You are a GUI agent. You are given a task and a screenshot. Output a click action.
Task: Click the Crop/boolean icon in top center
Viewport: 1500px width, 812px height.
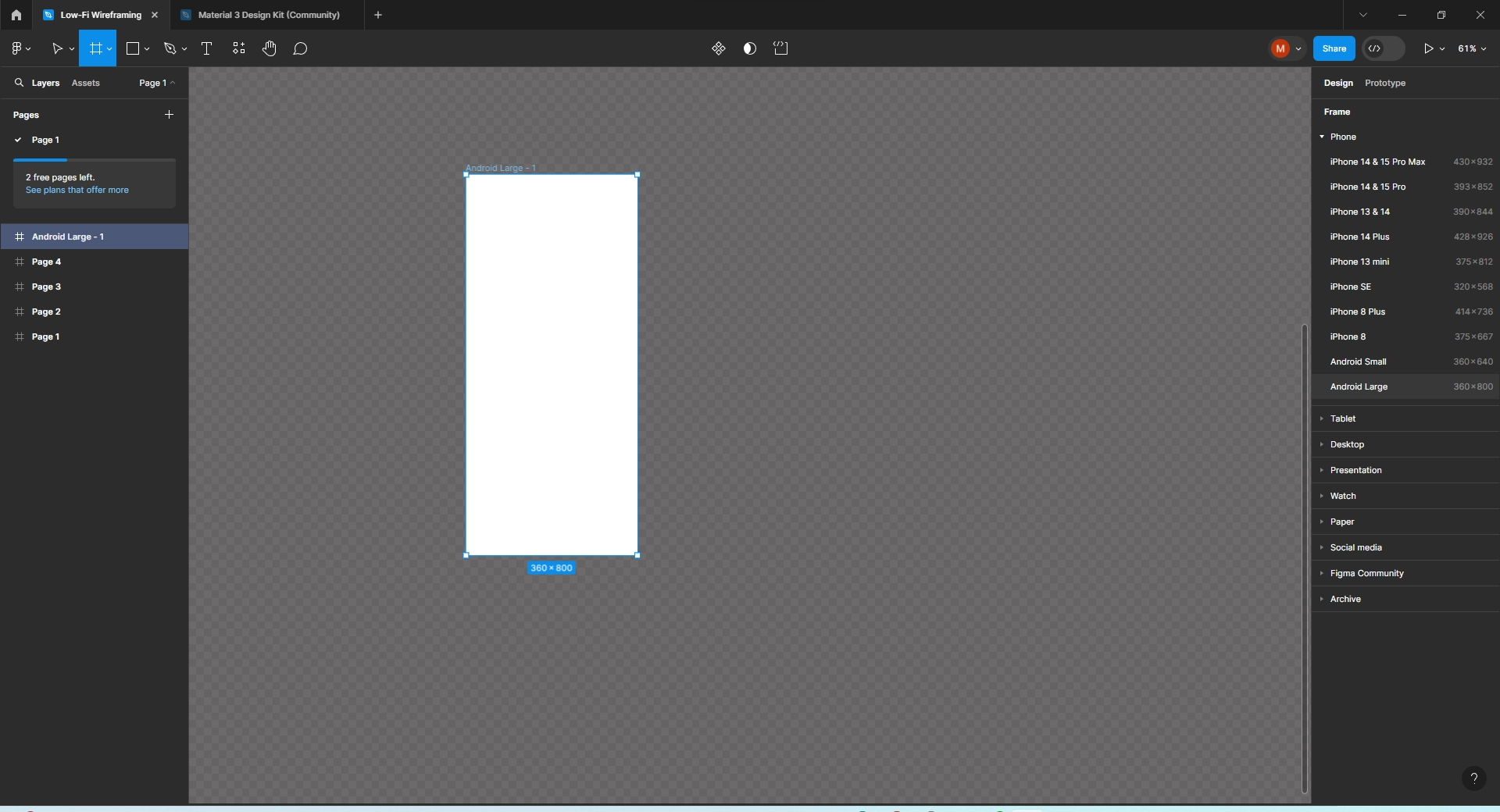tap(780, 48)
